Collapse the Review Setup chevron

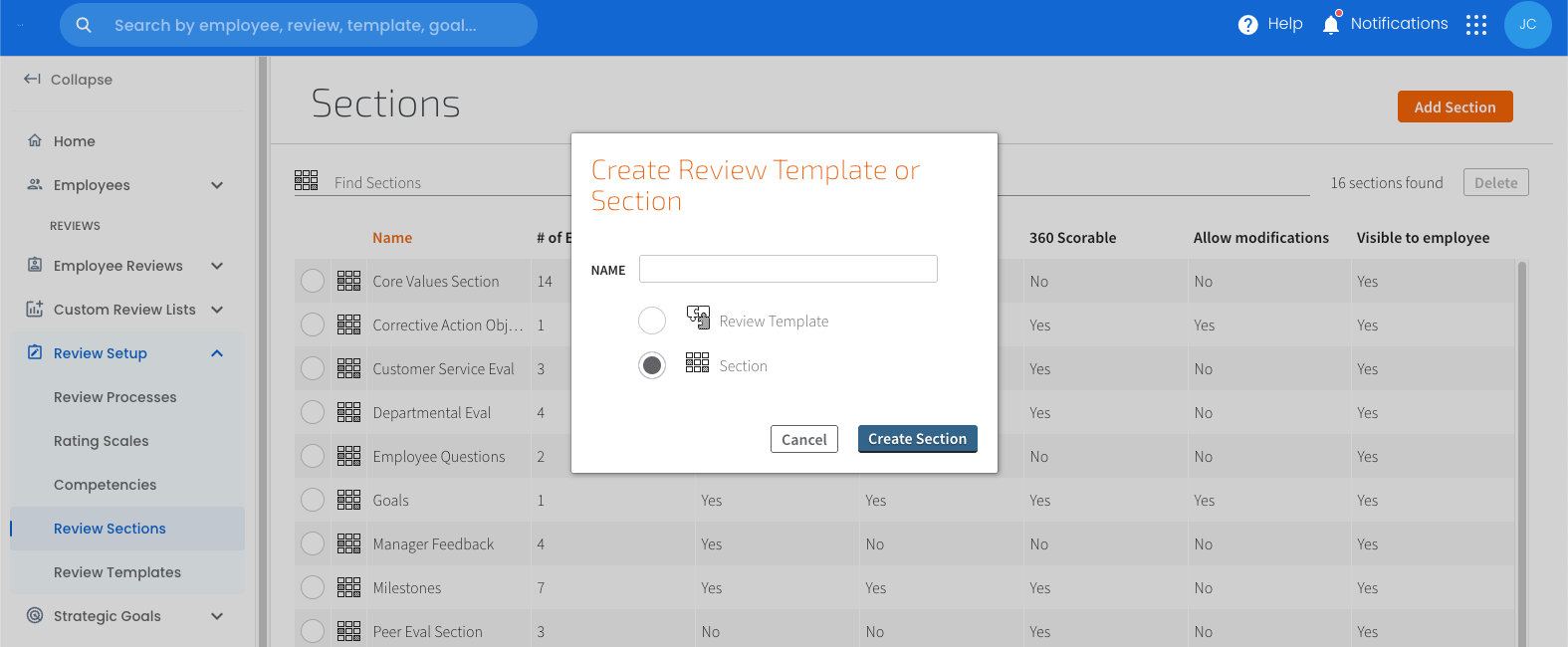tap(217, 353)
